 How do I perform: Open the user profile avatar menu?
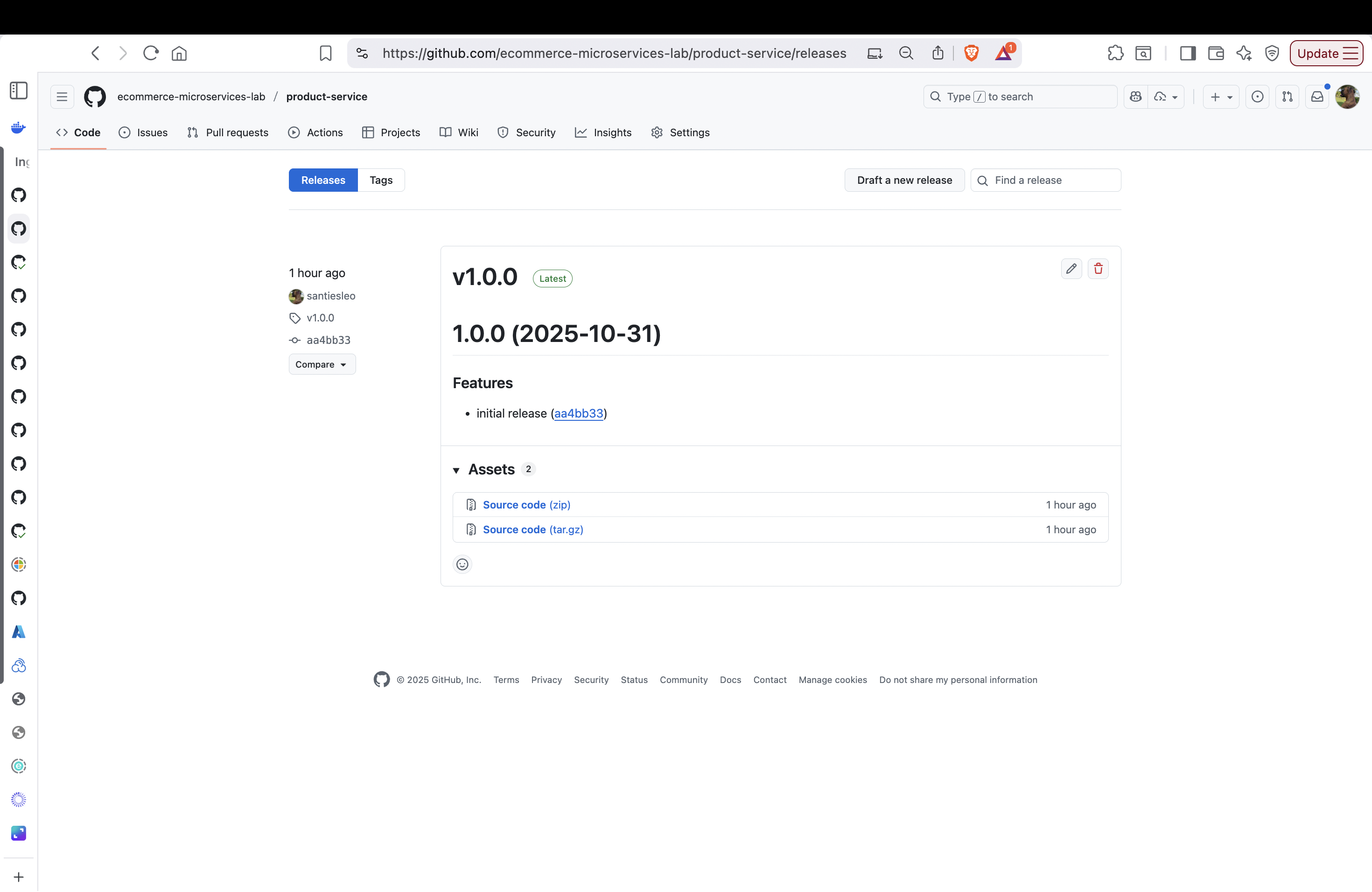pos(1347,97)
